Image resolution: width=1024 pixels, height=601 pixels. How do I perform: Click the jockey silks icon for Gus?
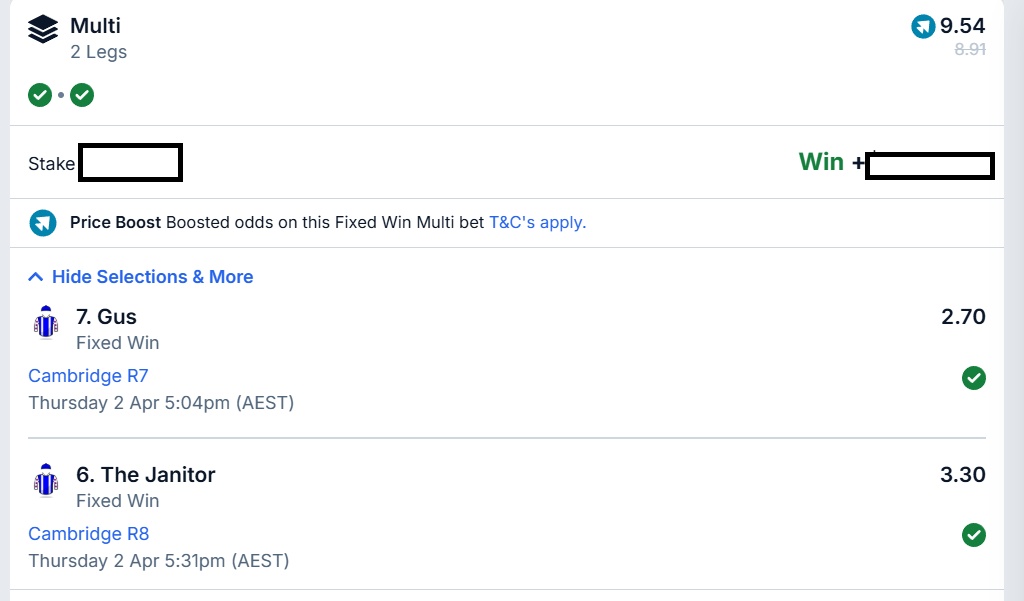(45, 323)
